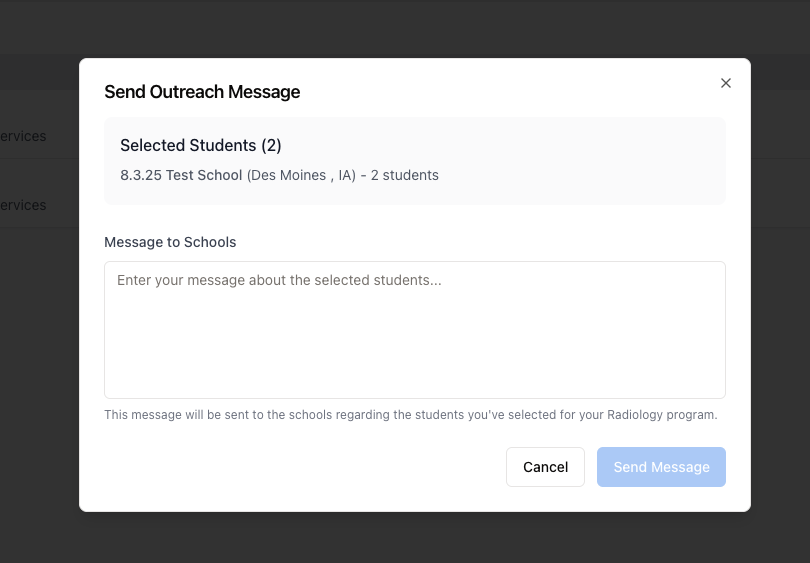Click the "Message to Schools" field label
This screenshot has width=810, height=563.
[x=170, y=242]
